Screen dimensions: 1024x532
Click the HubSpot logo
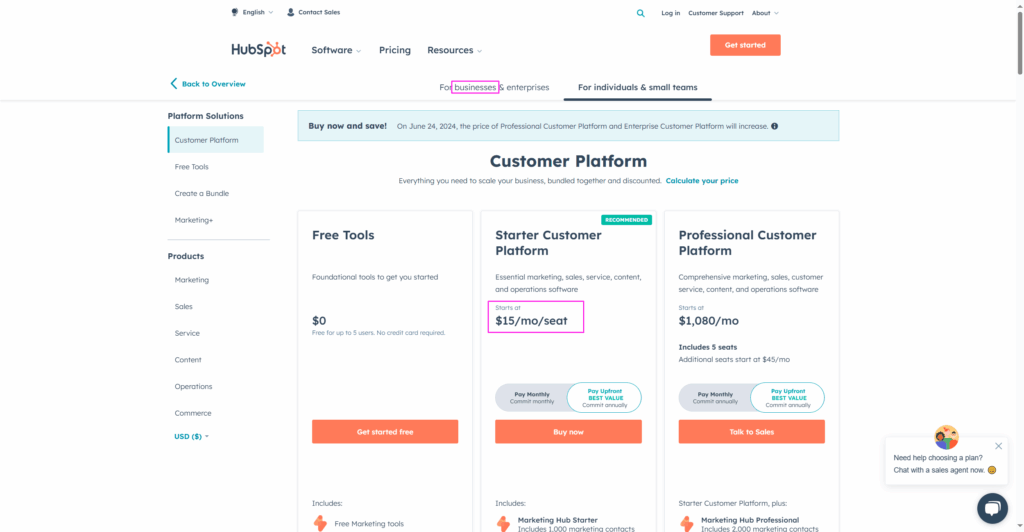click(259, 49)
